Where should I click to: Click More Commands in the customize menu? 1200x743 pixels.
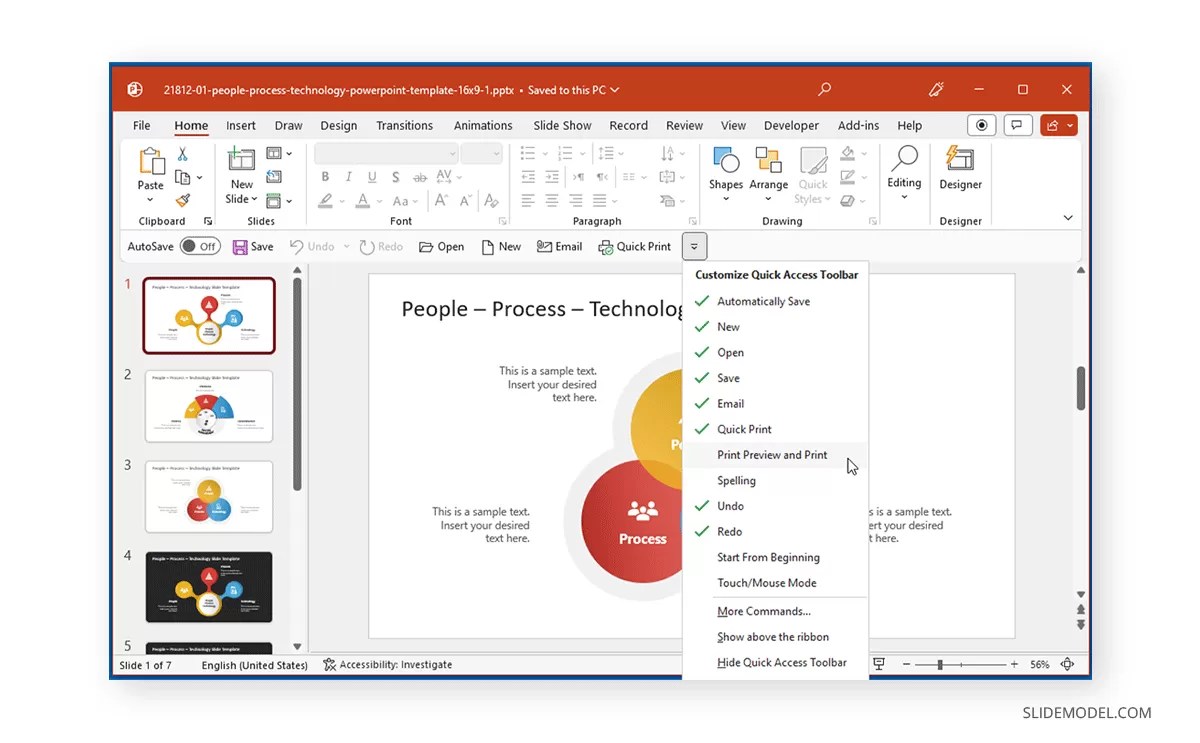pos(763,611)
